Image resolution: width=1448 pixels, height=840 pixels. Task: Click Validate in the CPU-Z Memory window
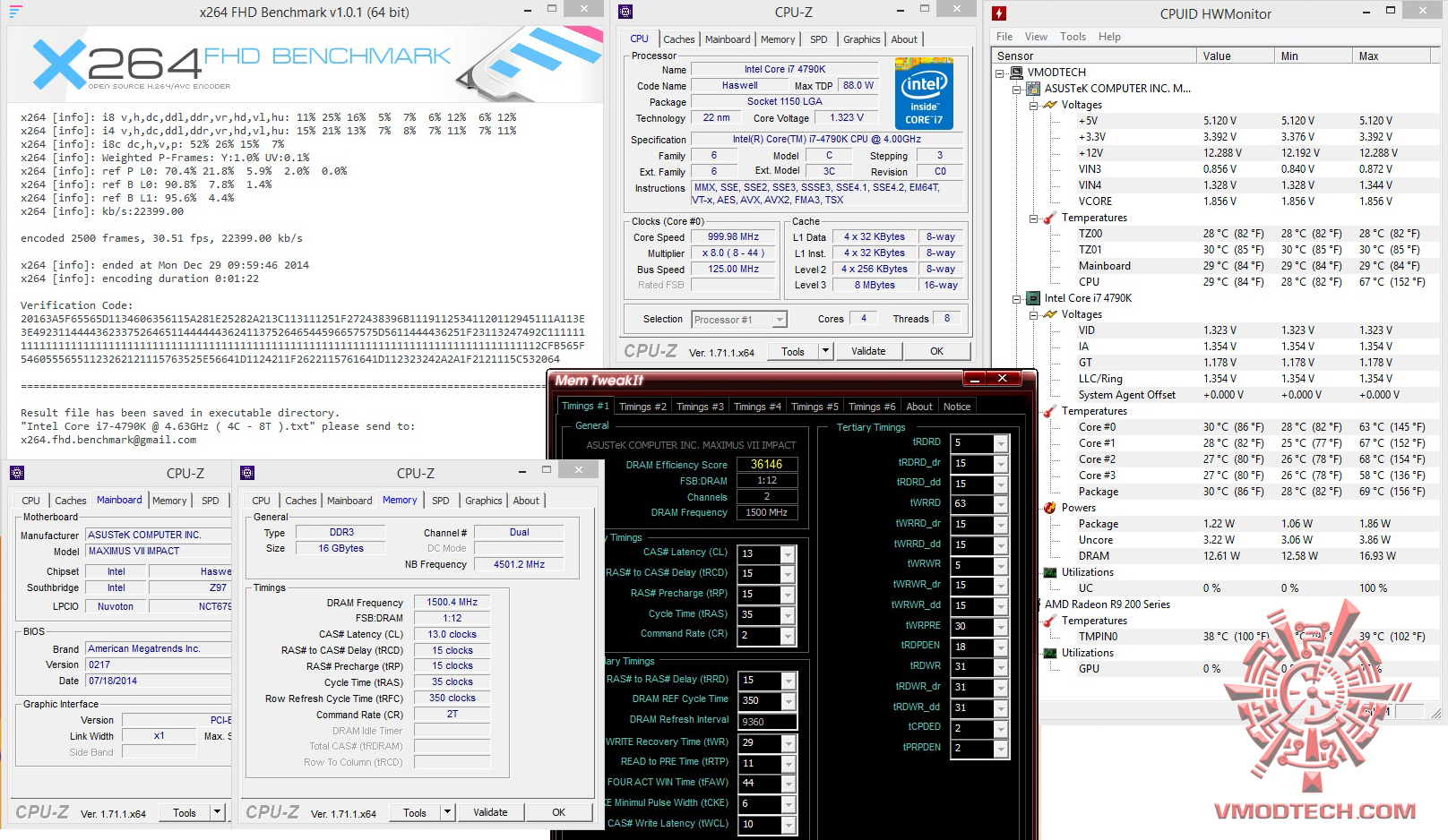pyautogui.click(x=490, y=812)
